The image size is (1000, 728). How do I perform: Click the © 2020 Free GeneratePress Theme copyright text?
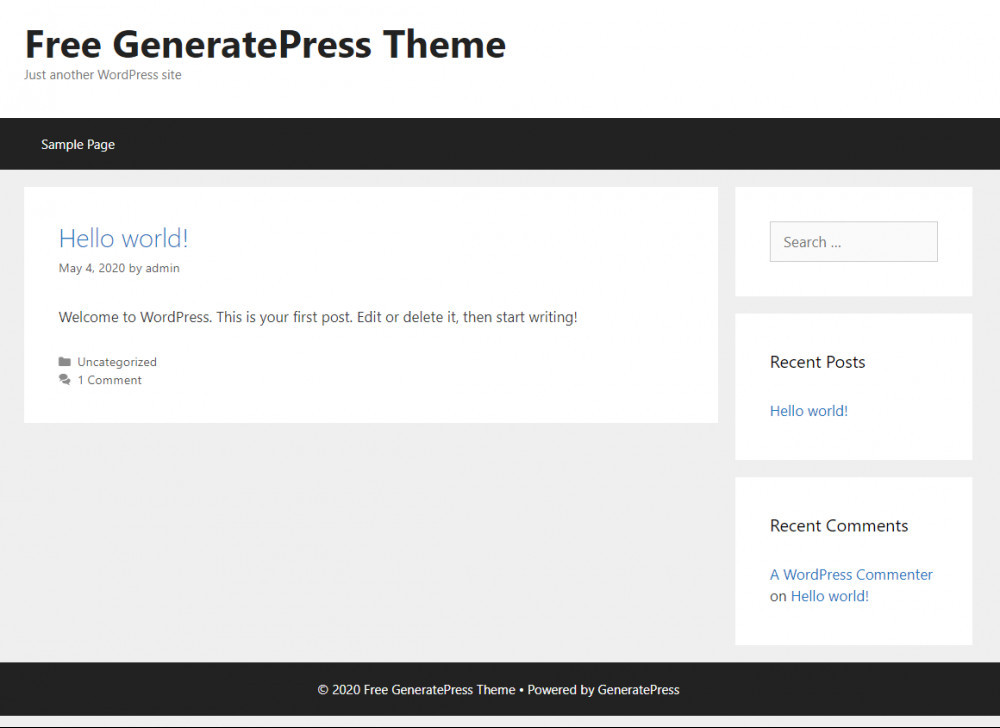tap(416, 690)
